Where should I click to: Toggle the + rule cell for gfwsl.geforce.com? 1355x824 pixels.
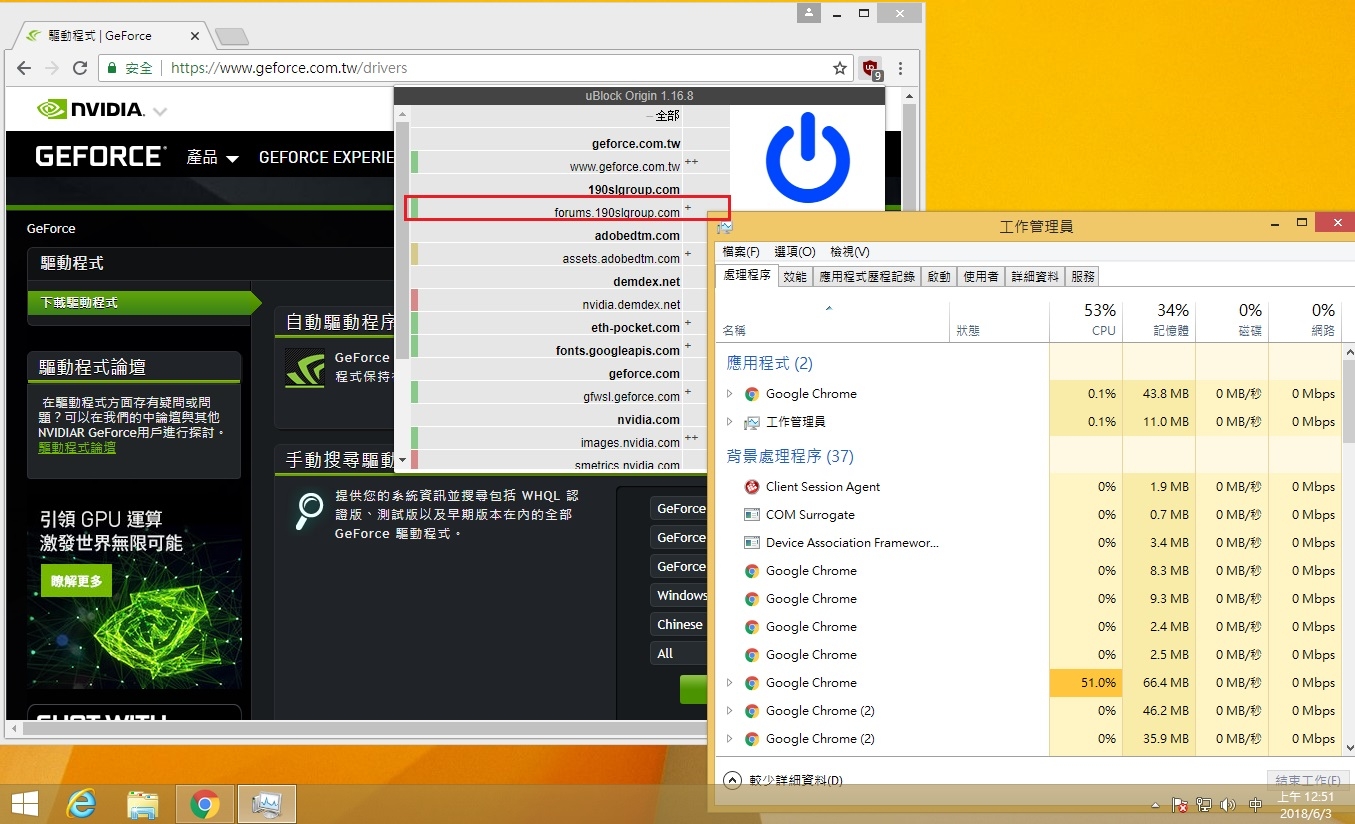click(x=706, y=392)
